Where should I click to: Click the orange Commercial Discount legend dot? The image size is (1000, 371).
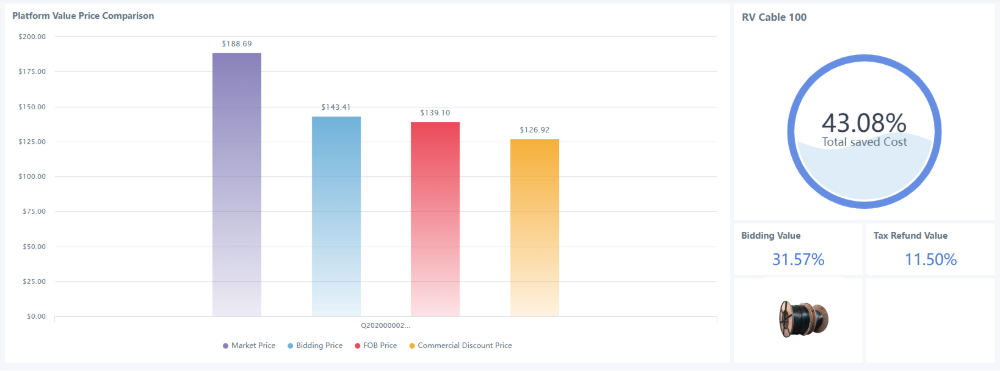pyautogui.click(x=412, y=346)
